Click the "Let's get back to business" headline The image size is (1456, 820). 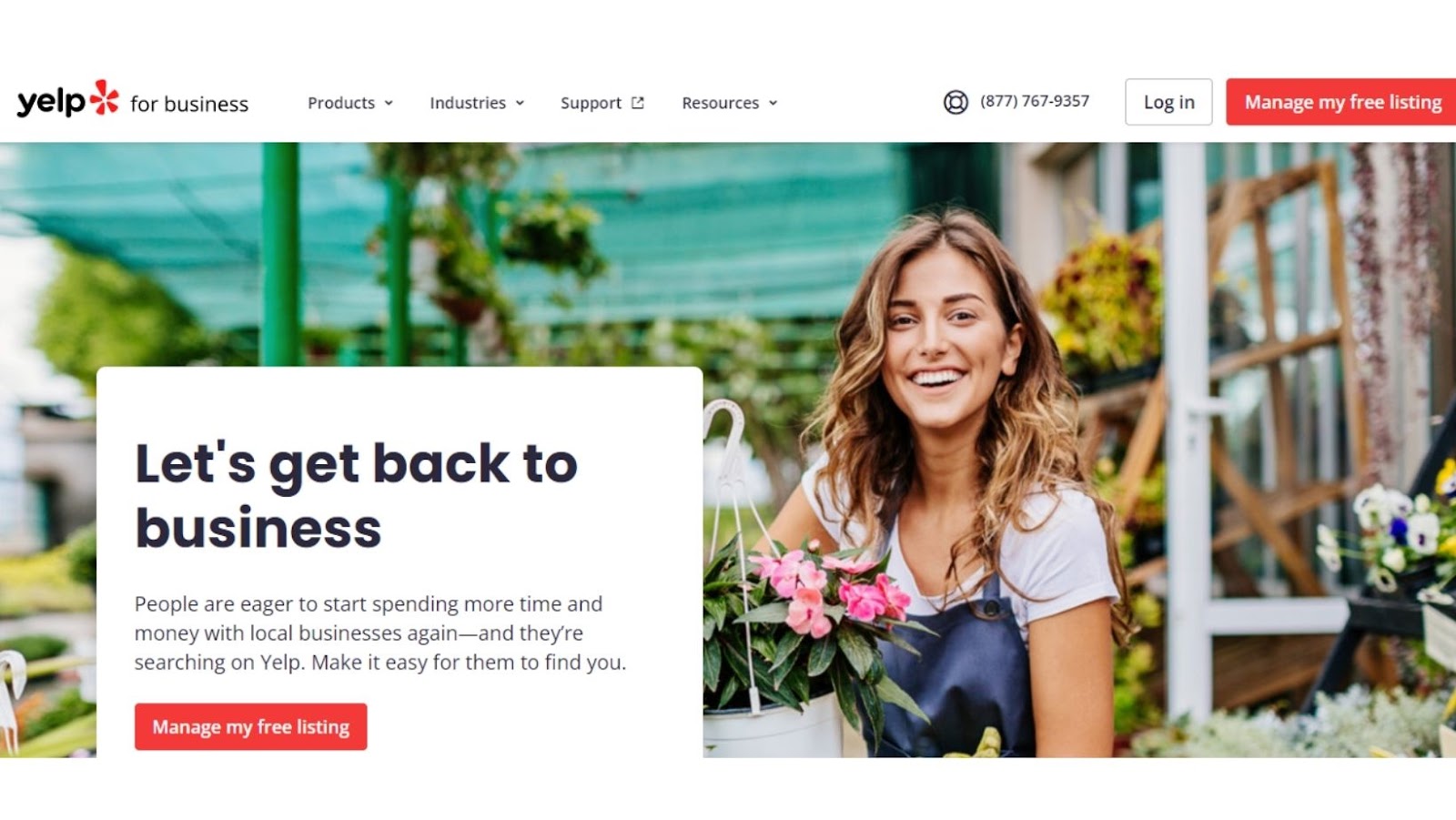(356, 495)
